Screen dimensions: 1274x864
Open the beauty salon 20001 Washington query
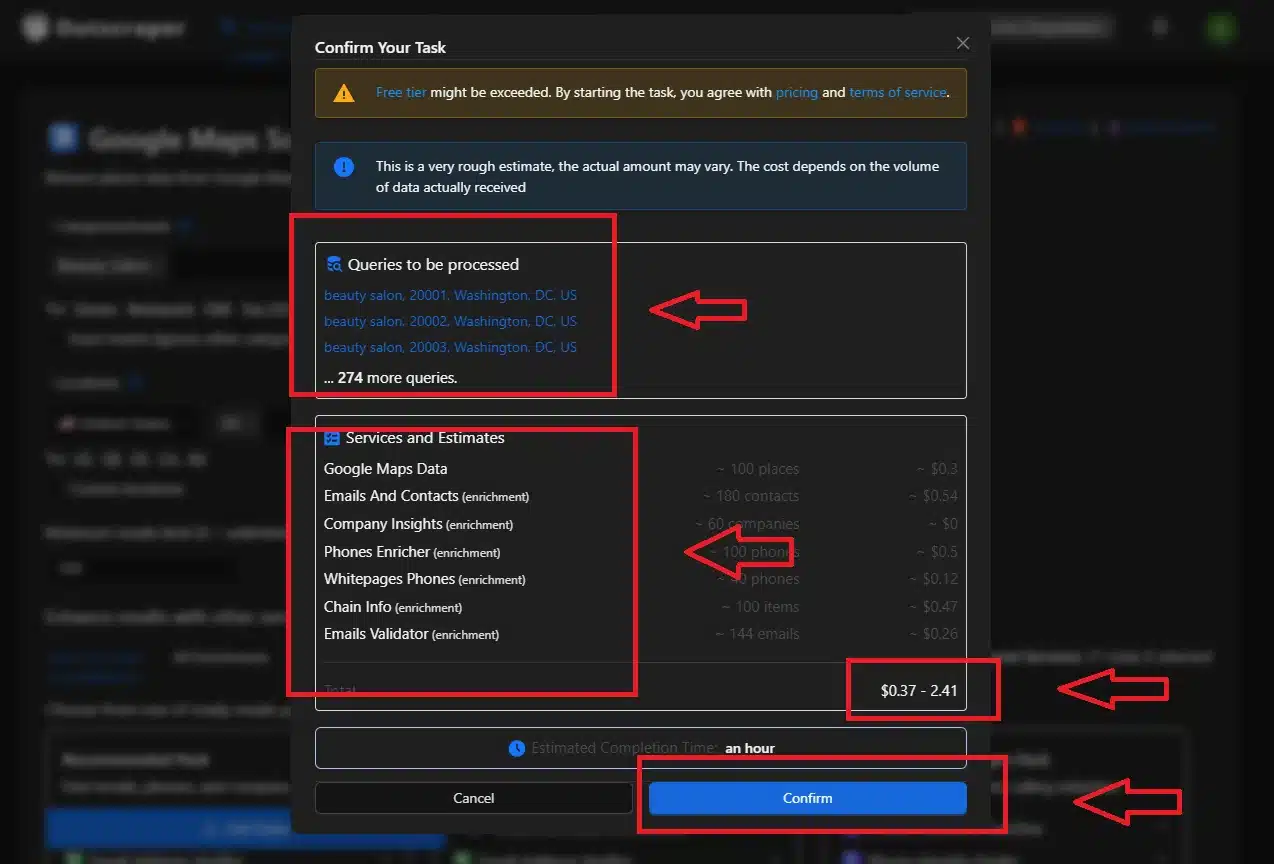click(x=450, y=296)
